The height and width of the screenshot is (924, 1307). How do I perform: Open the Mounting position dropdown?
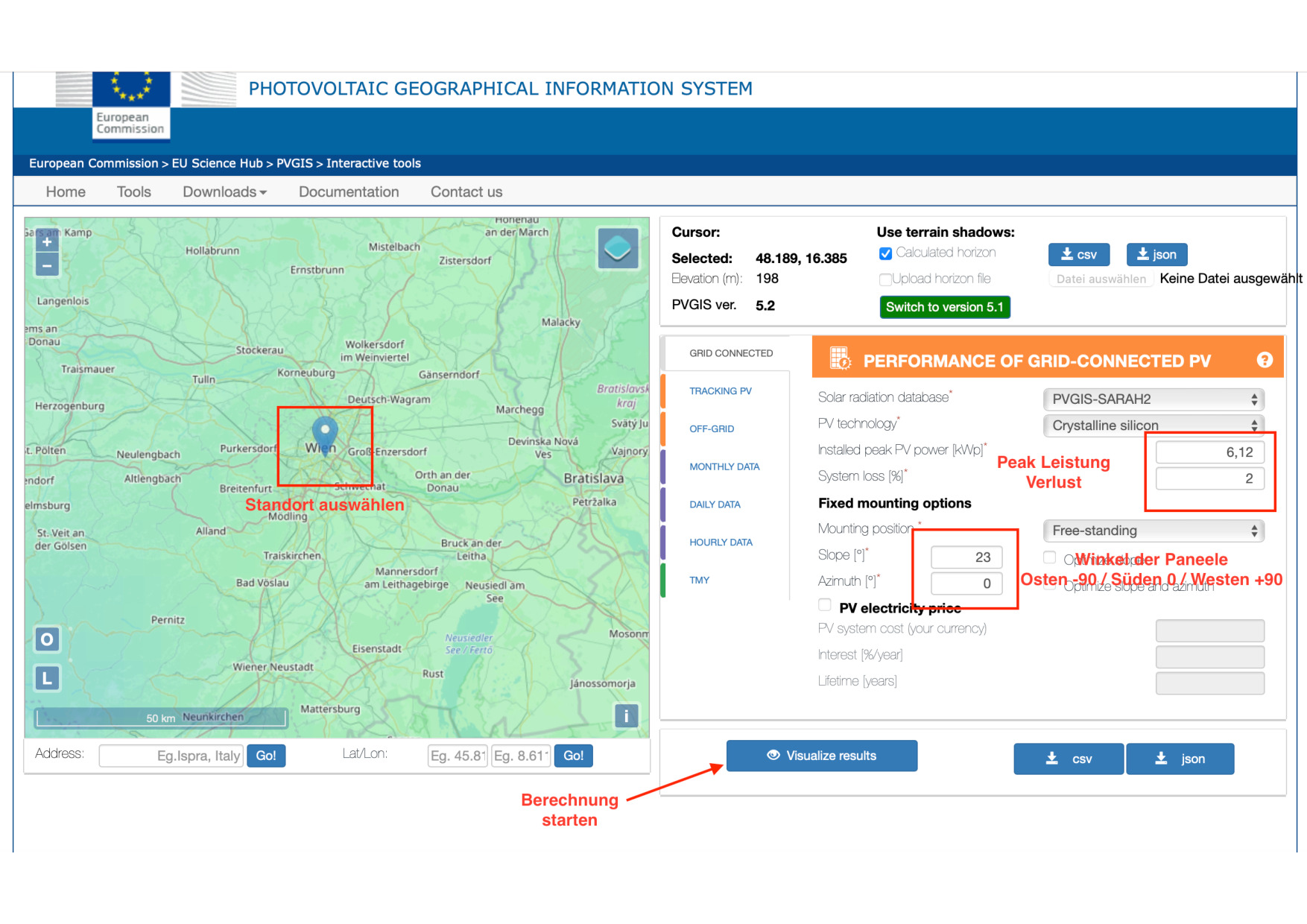pos(1153,531)
